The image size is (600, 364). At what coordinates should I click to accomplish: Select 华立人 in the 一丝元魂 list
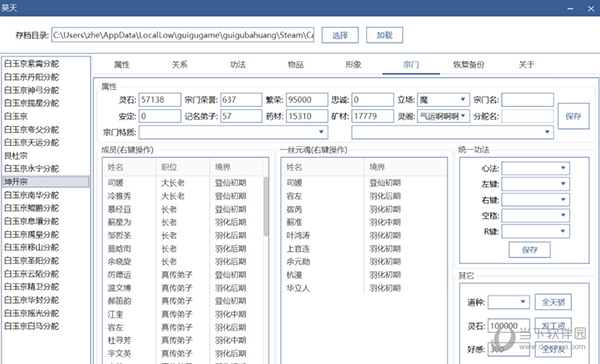(x=364, y=288)
